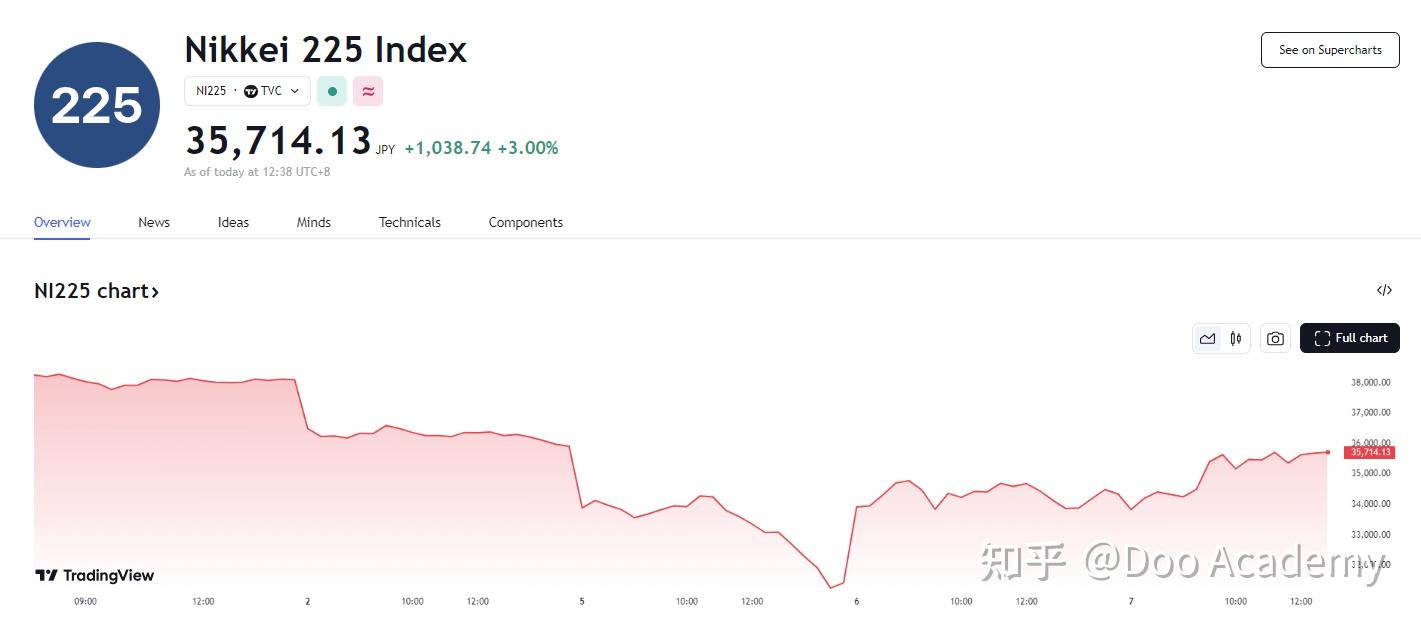Go to the Minds tab
The width and height of the screenshot is (1421, 626).
(x=314, y=222)
